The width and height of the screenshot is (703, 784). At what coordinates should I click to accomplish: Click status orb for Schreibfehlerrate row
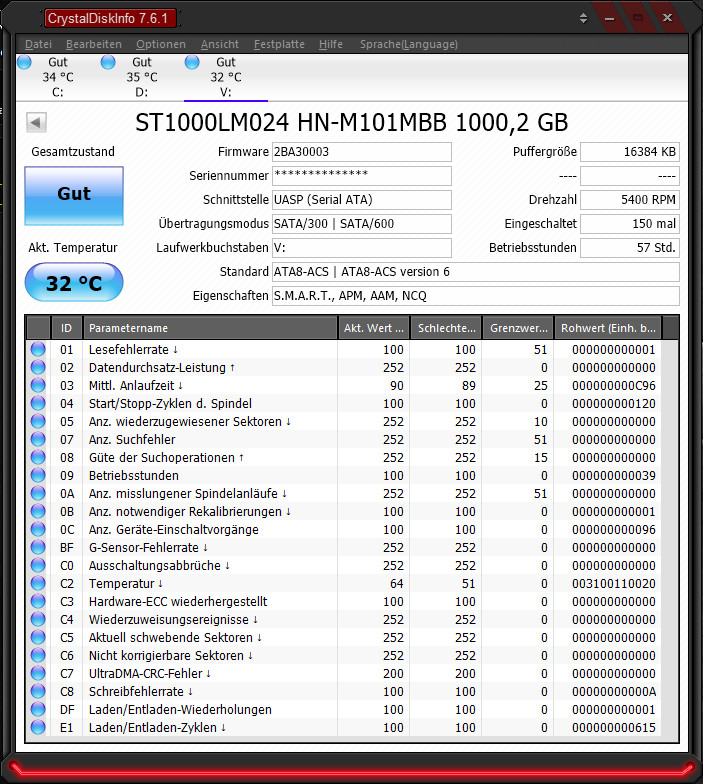click(x=38, y=691)
